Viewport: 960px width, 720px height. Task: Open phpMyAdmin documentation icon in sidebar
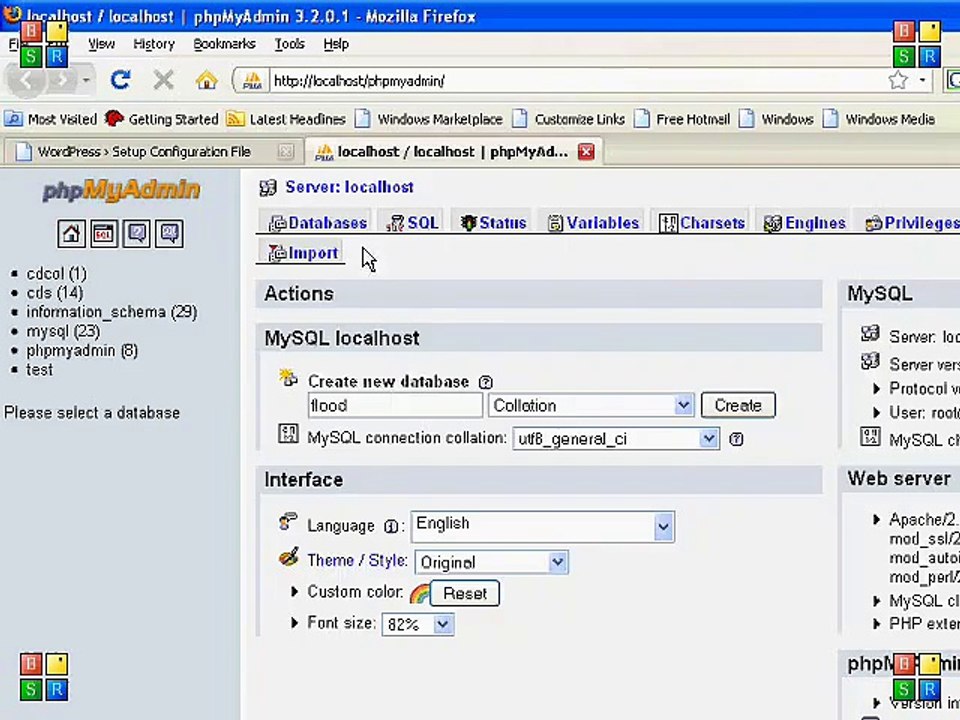click(137, 233)
